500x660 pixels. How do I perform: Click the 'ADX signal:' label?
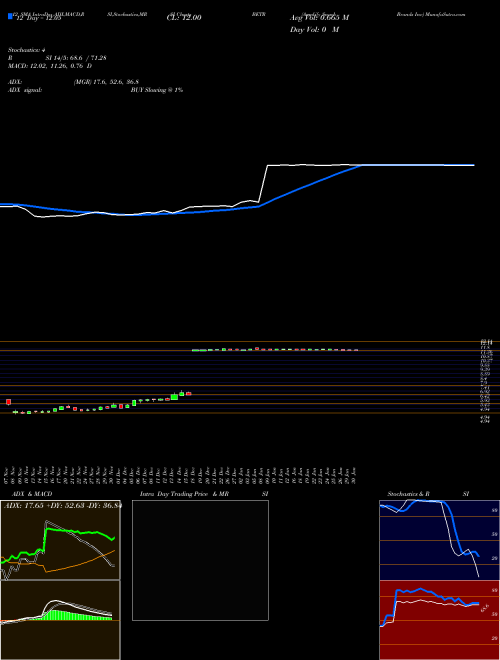pos(25,90)
